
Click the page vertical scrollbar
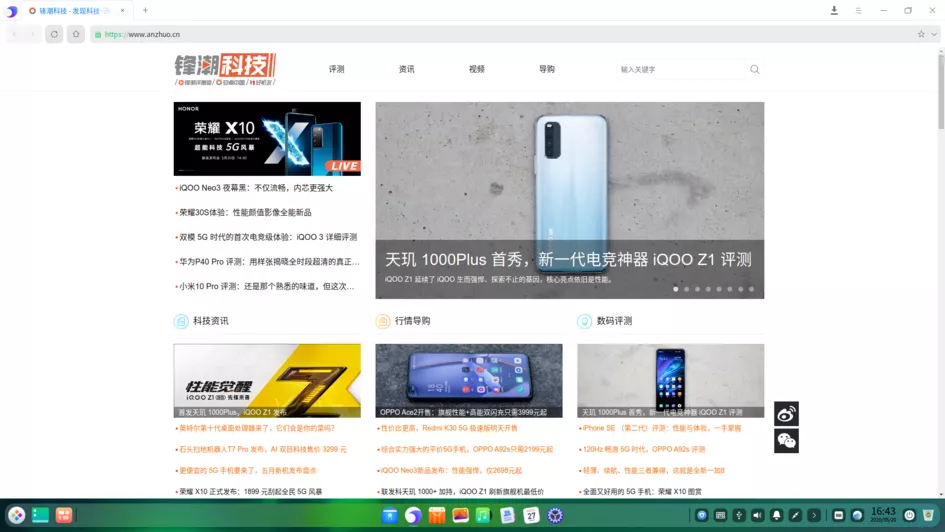tap(941, 90)
